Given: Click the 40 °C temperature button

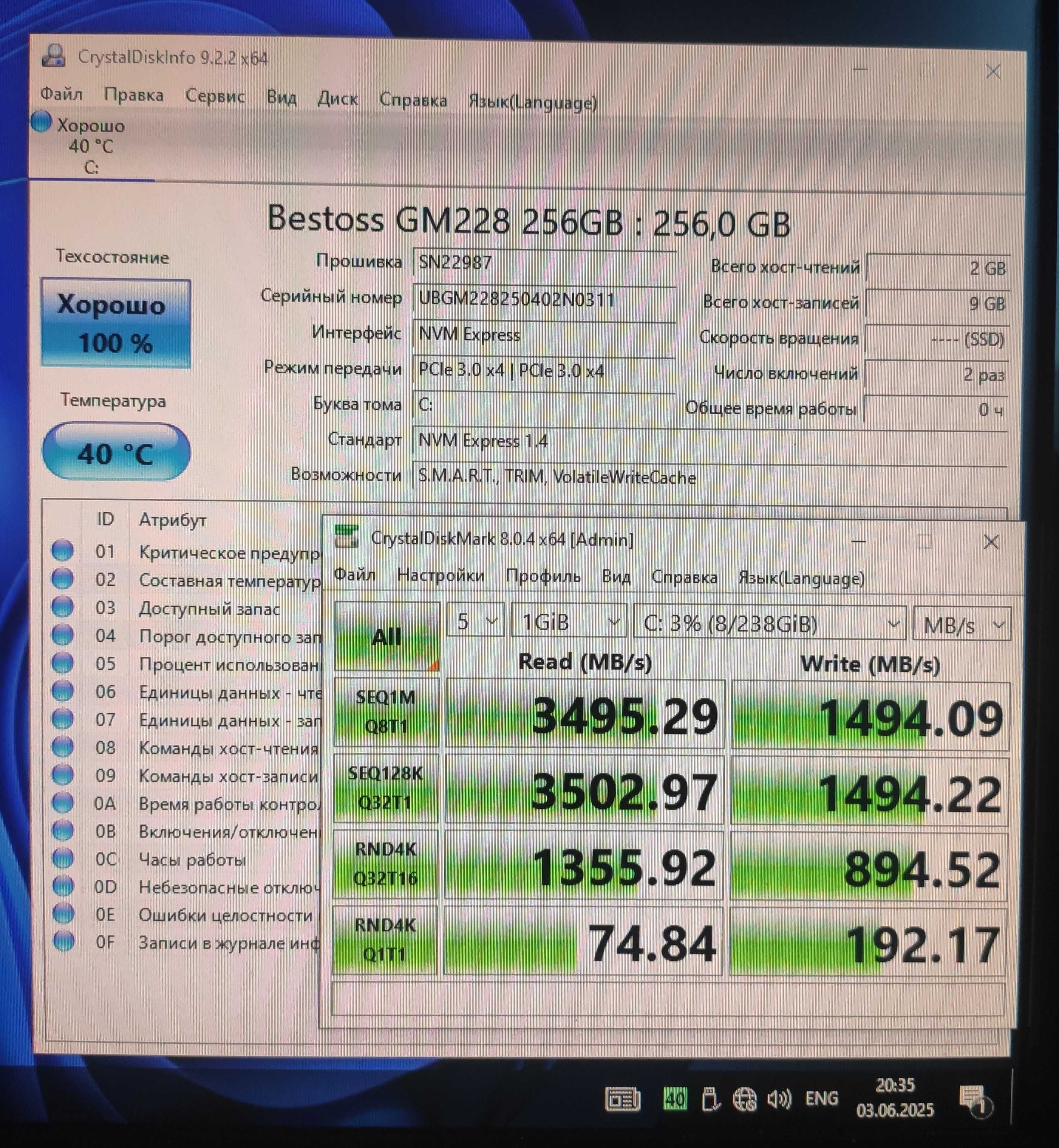Looking at the screenshot, I should 116,452.
